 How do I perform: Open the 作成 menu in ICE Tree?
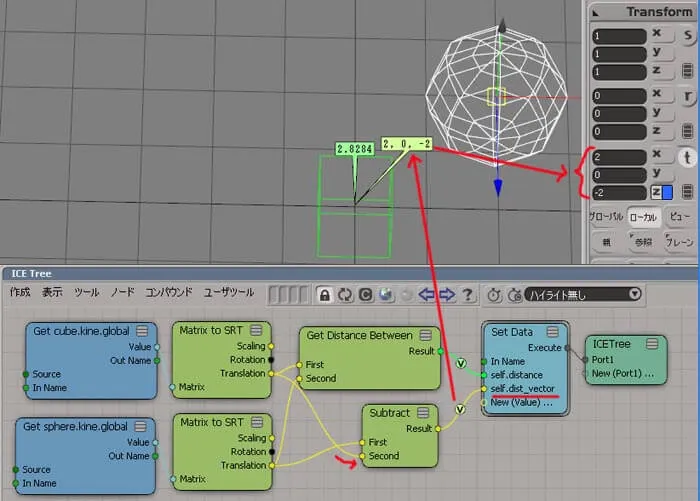20,292
